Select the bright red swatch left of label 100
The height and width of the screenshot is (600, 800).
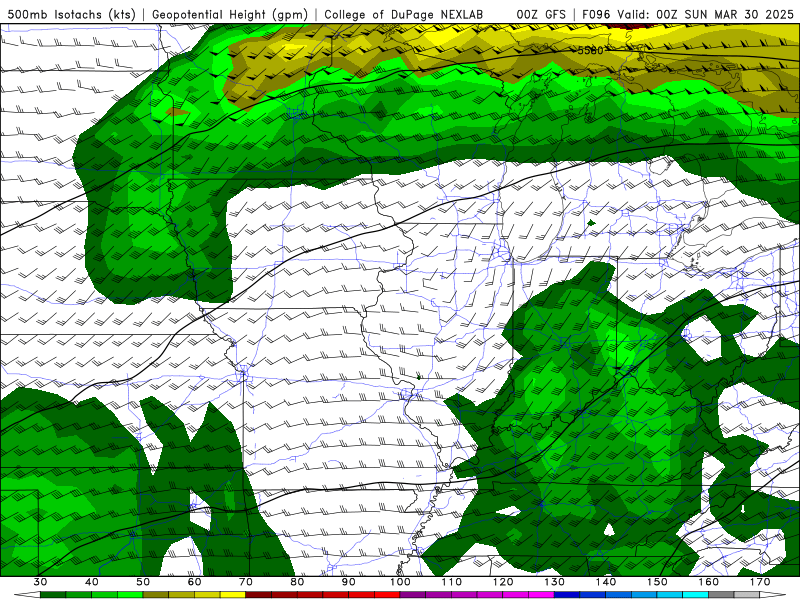point(387,595)
